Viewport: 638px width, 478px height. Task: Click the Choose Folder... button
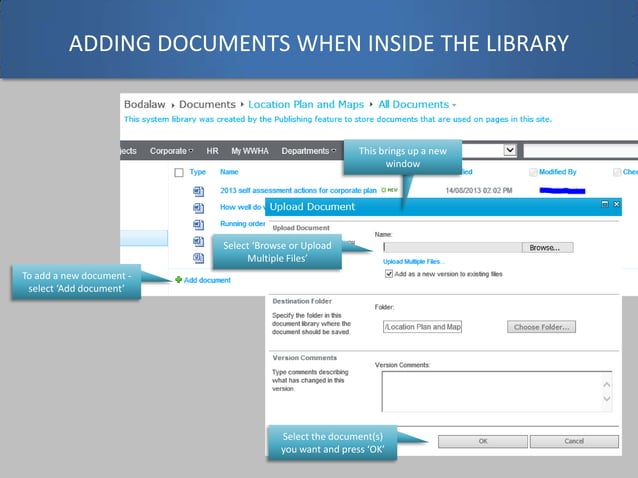pos(541,327)
